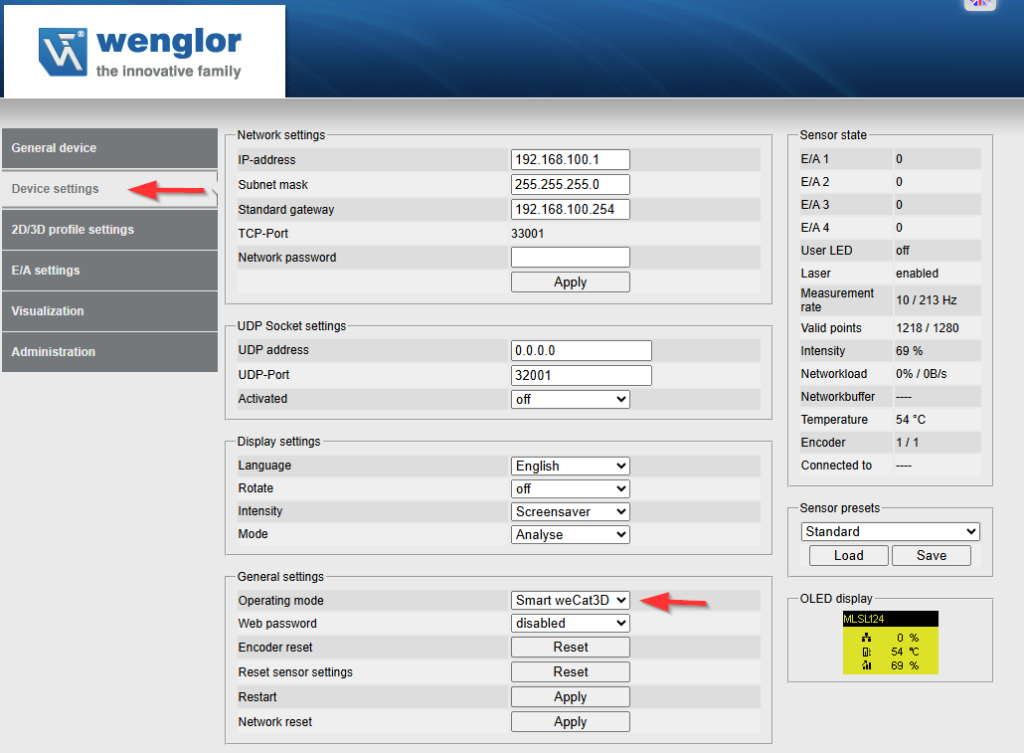Focus the UDP-Port text field
The height and width of the screenshot is (753, 1024).
pyautogui.click(x=581, y=375)
